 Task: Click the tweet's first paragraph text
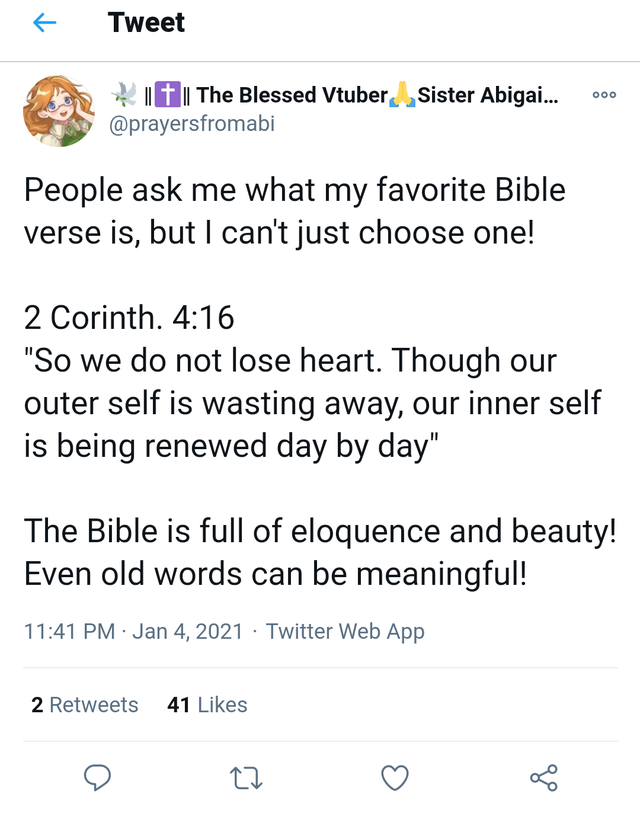click(295, 211)
